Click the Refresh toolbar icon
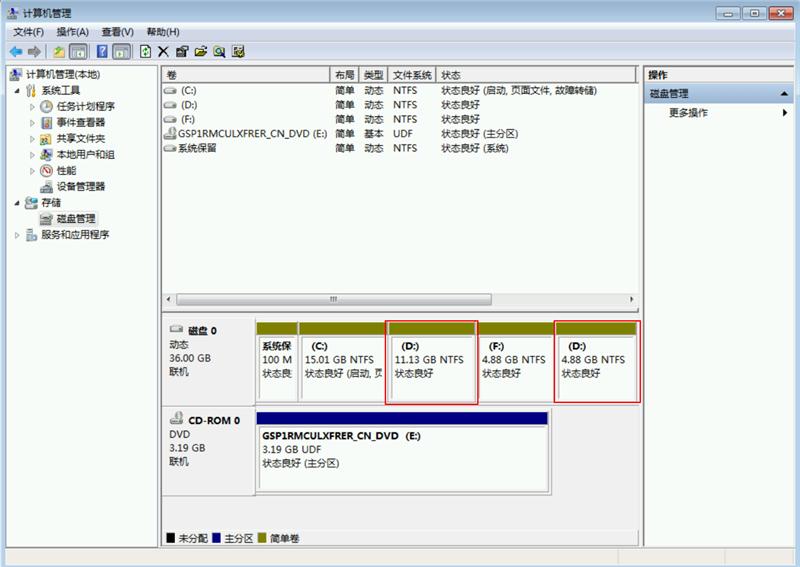The image size is (800, 567). pos(146,51)
